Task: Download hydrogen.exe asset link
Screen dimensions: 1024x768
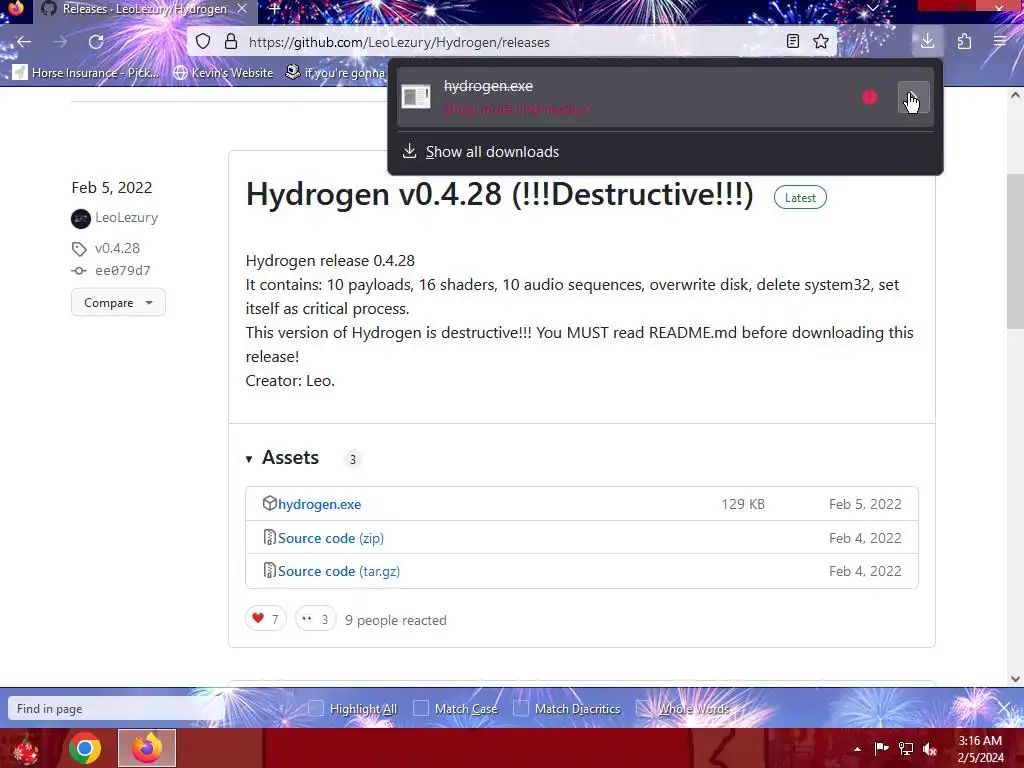Action: coord(319,504)
